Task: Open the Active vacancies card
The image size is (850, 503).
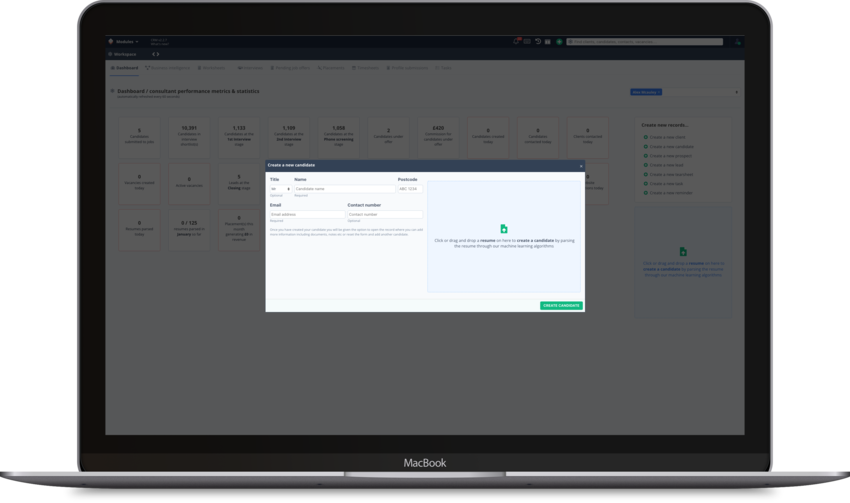Action: (189, 184)
